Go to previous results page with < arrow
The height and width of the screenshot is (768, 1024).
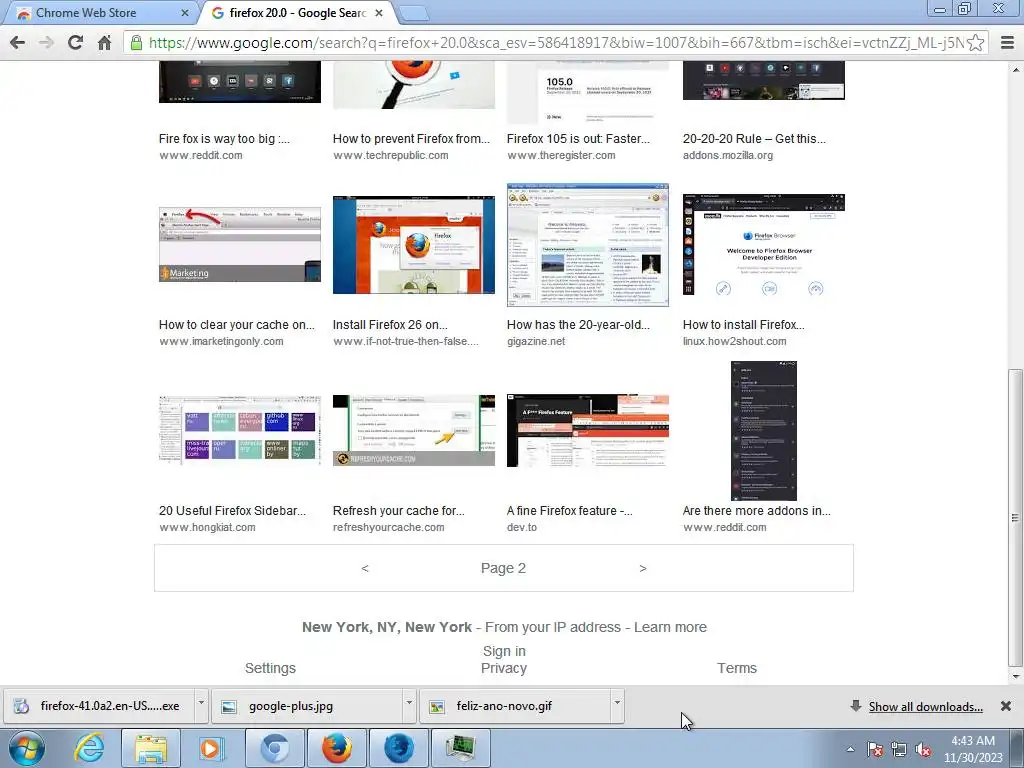tap(365, 568)
